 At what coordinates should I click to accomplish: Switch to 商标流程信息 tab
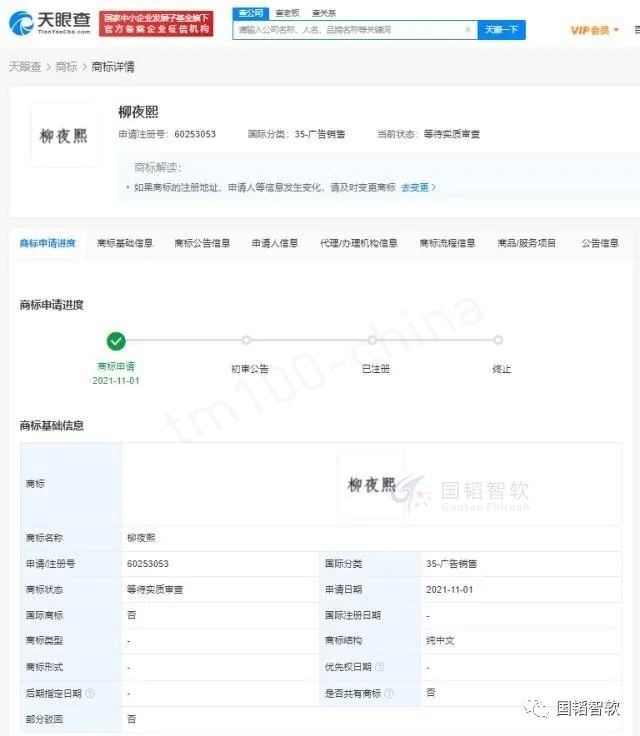point(447,243)
